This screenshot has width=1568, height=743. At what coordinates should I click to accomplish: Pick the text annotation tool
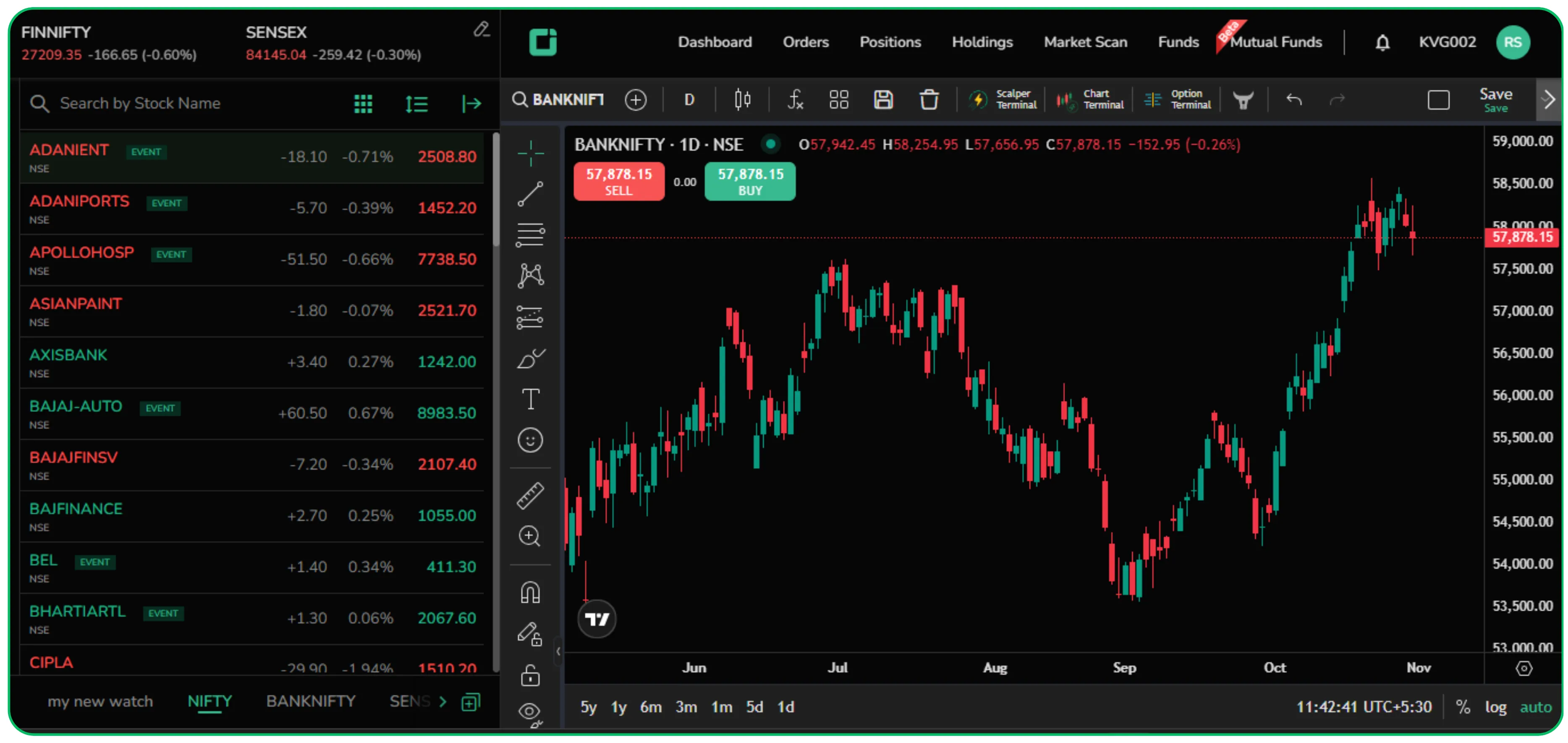[x=530, y=399]
